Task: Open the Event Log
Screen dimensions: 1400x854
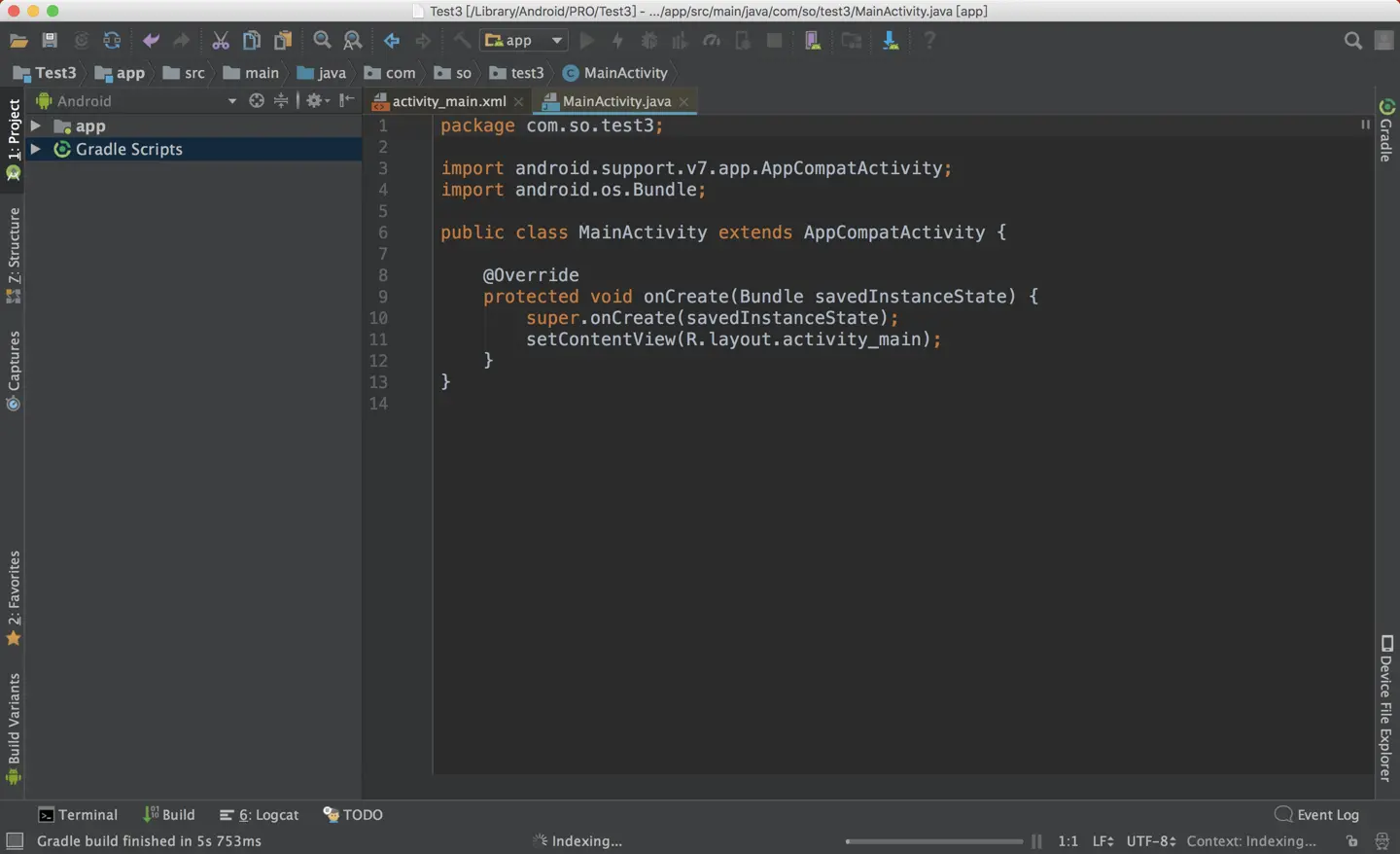Action: point(1317,815)
